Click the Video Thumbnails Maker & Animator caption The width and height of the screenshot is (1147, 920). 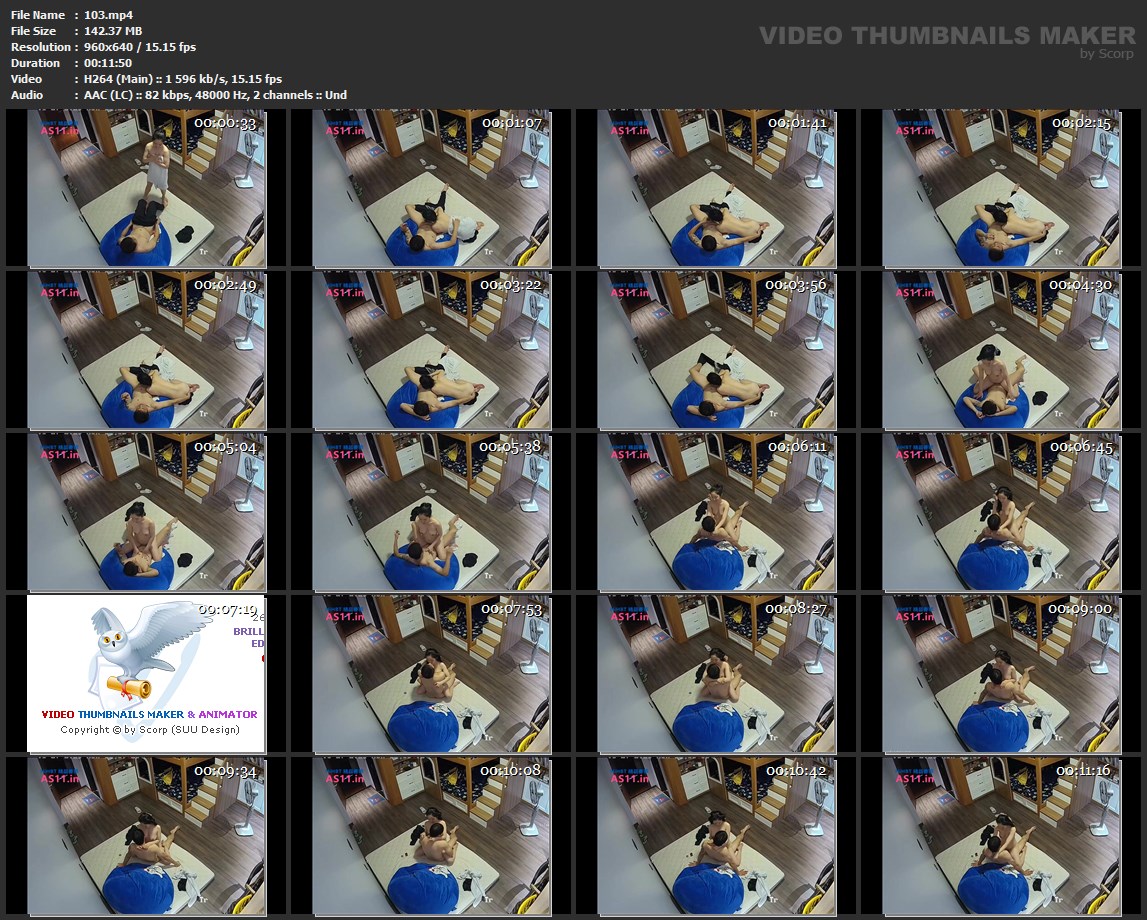[149, 715]
